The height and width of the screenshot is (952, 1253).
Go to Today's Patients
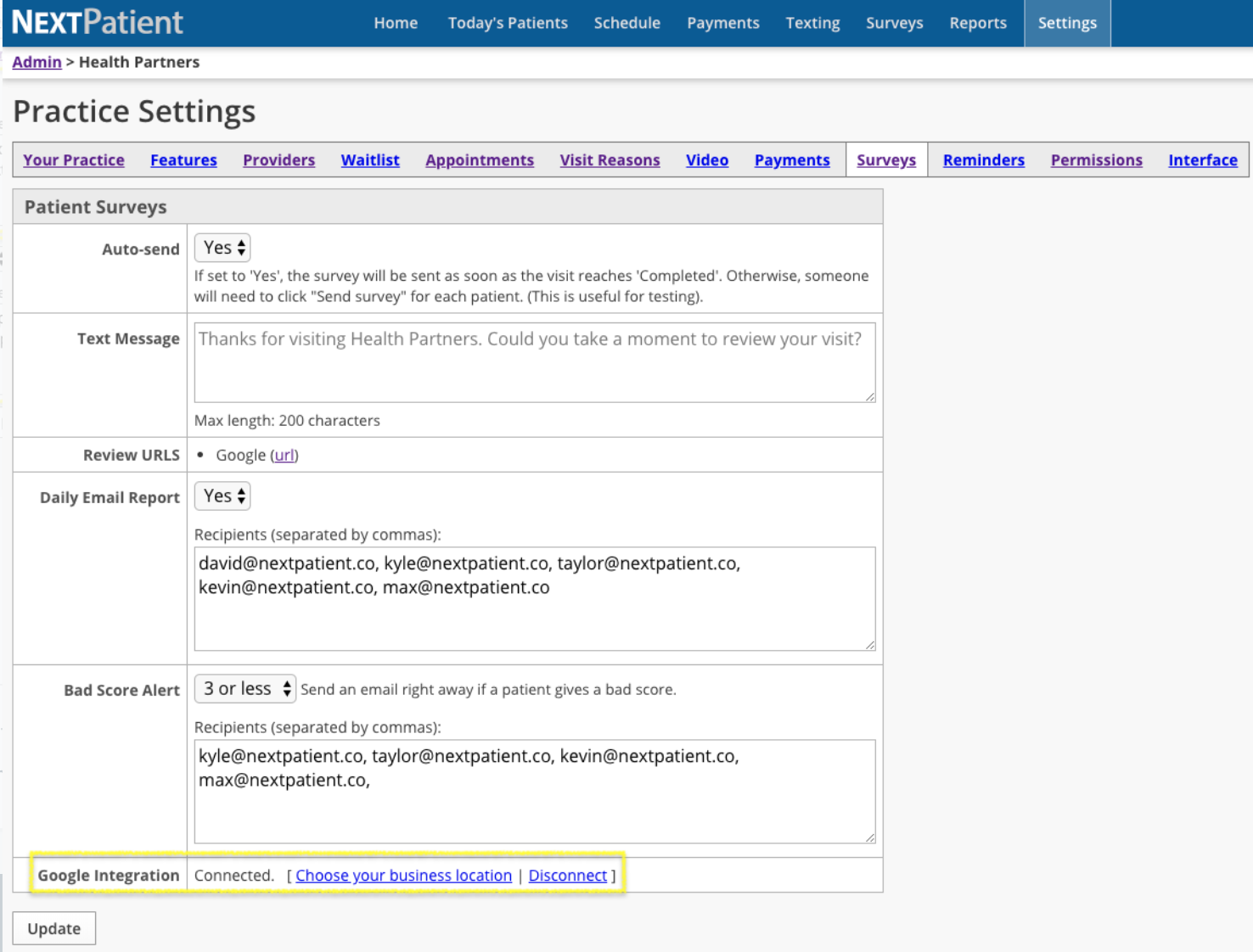coord(508,23)
